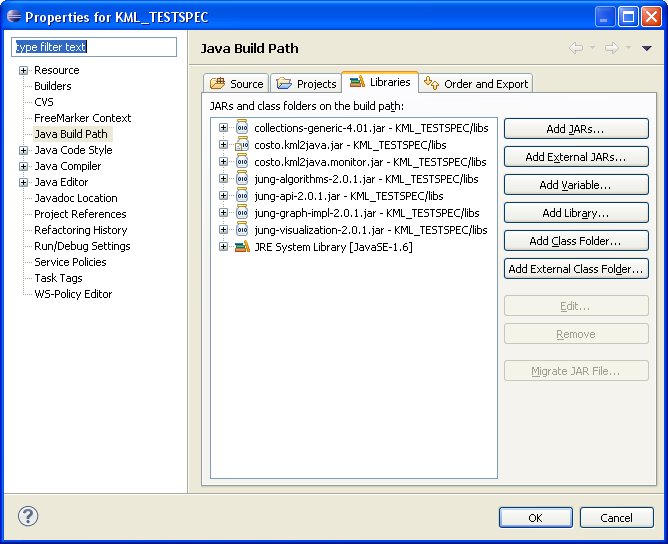The image size is (668, 544).
Task: Click the forward navigation arrow icon
Action: coord(611,48)
